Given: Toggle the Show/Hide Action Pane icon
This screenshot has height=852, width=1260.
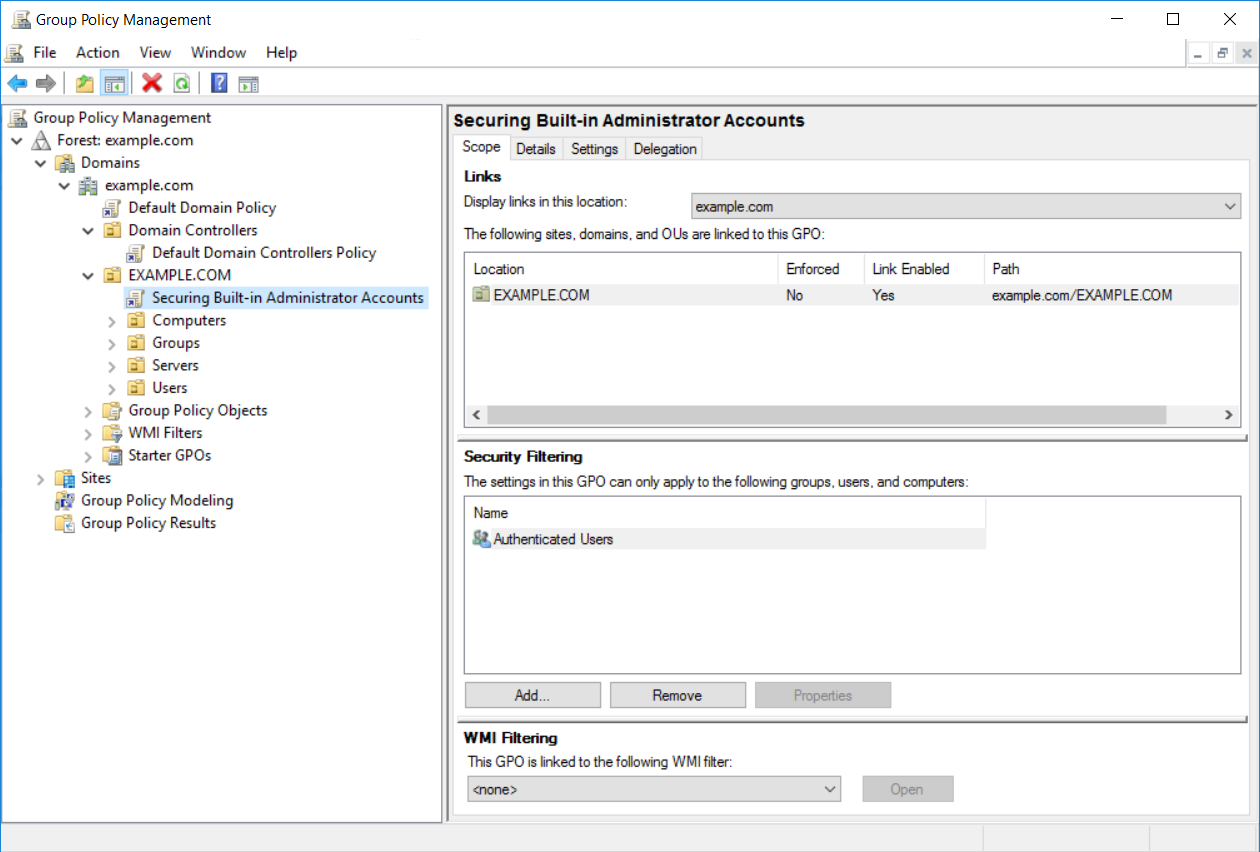Looking at the screenshot, I should (x=248, y=83).
